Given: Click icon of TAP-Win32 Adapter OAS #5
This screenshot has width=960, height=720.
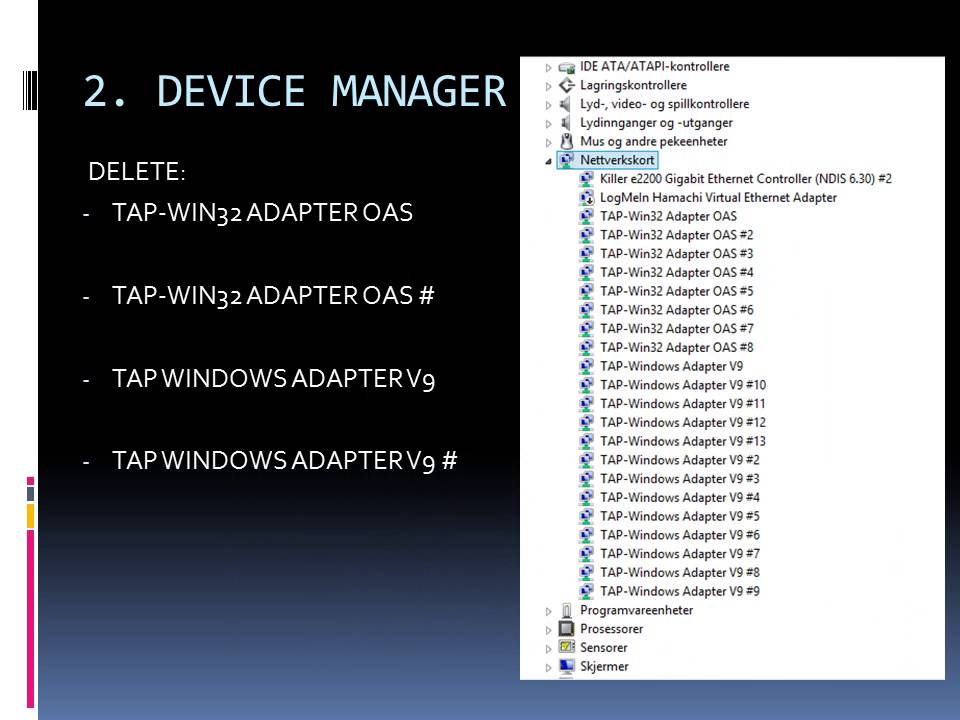Looking at the screenshot, I should (x=587, y=291).
